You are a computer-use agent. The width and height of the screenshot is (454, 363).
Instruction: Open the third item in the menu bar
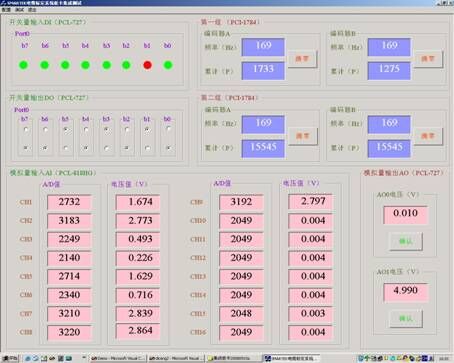(x=32, y=10)
